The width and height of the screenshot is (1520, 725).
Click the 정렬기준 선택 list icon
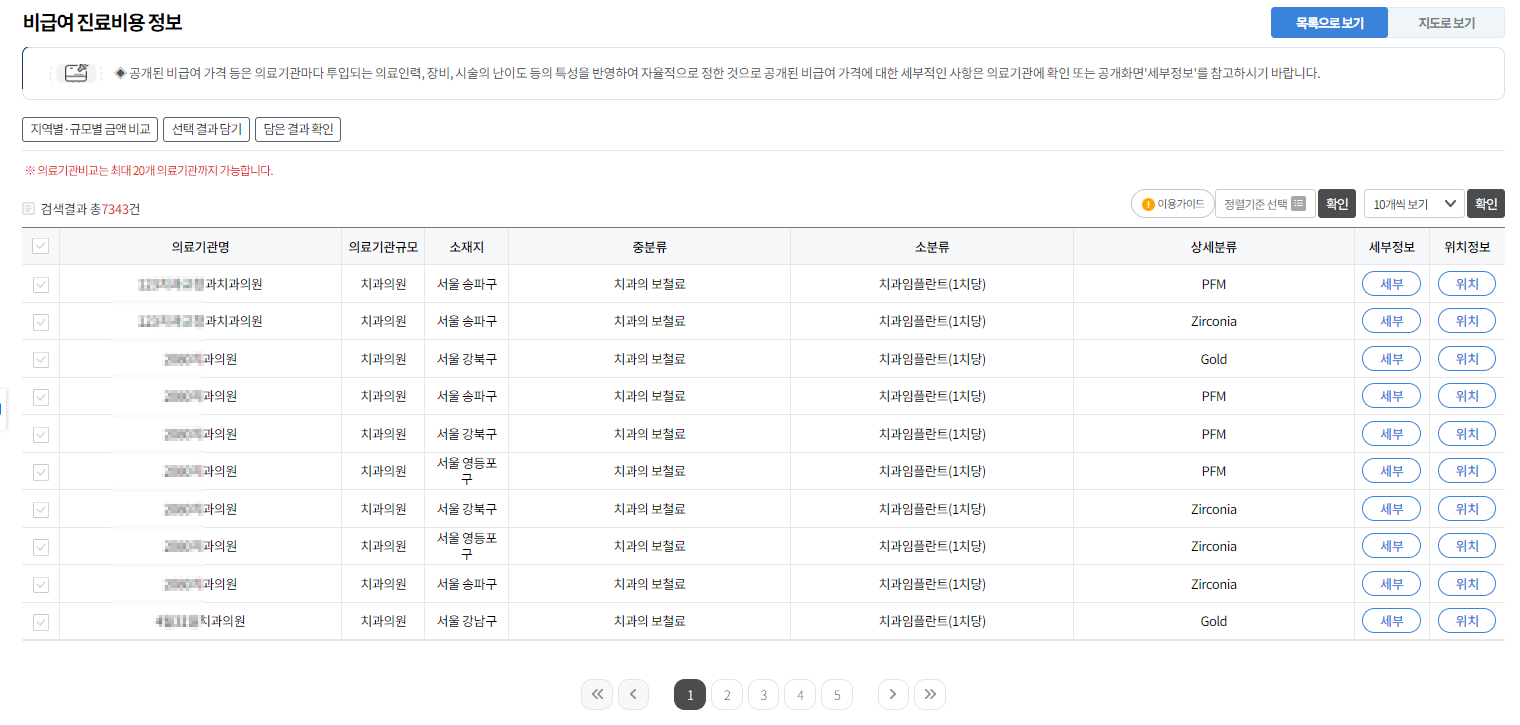[1298, 204]
